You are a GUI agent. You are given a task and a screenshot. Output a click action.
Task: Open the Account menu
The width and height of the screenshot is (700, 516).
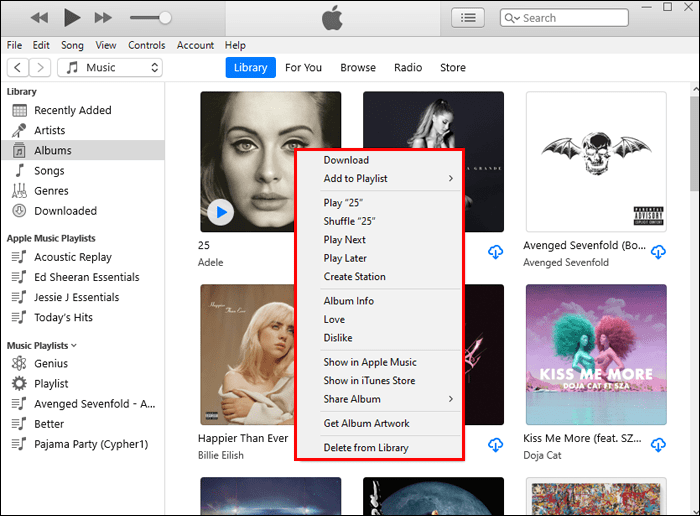[195, 45]
